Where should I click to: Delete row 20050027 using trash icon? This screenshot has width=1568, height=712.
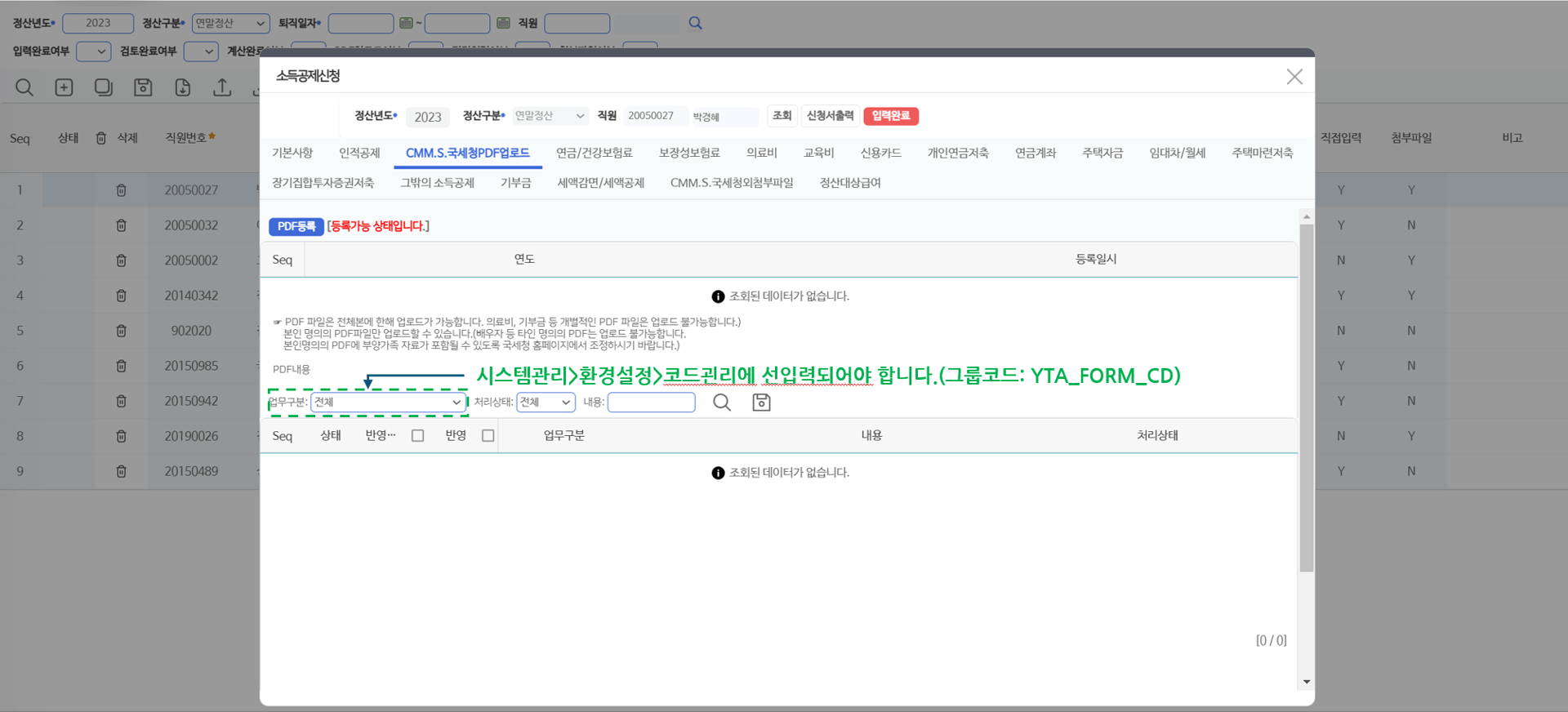coord(121,190)
